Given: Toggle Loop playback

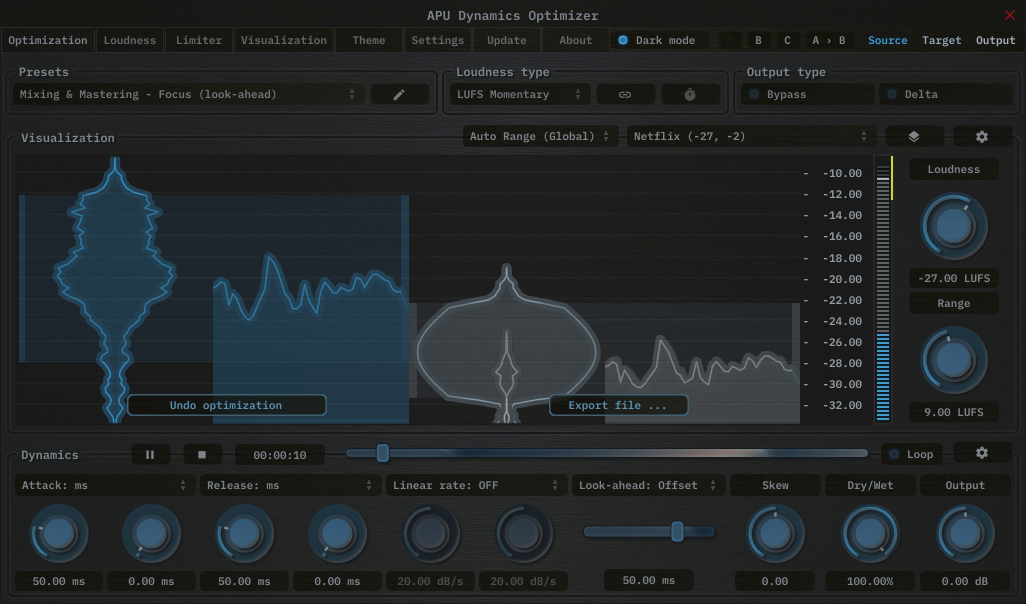Looking at the screenshot, I should click(911, 453).
